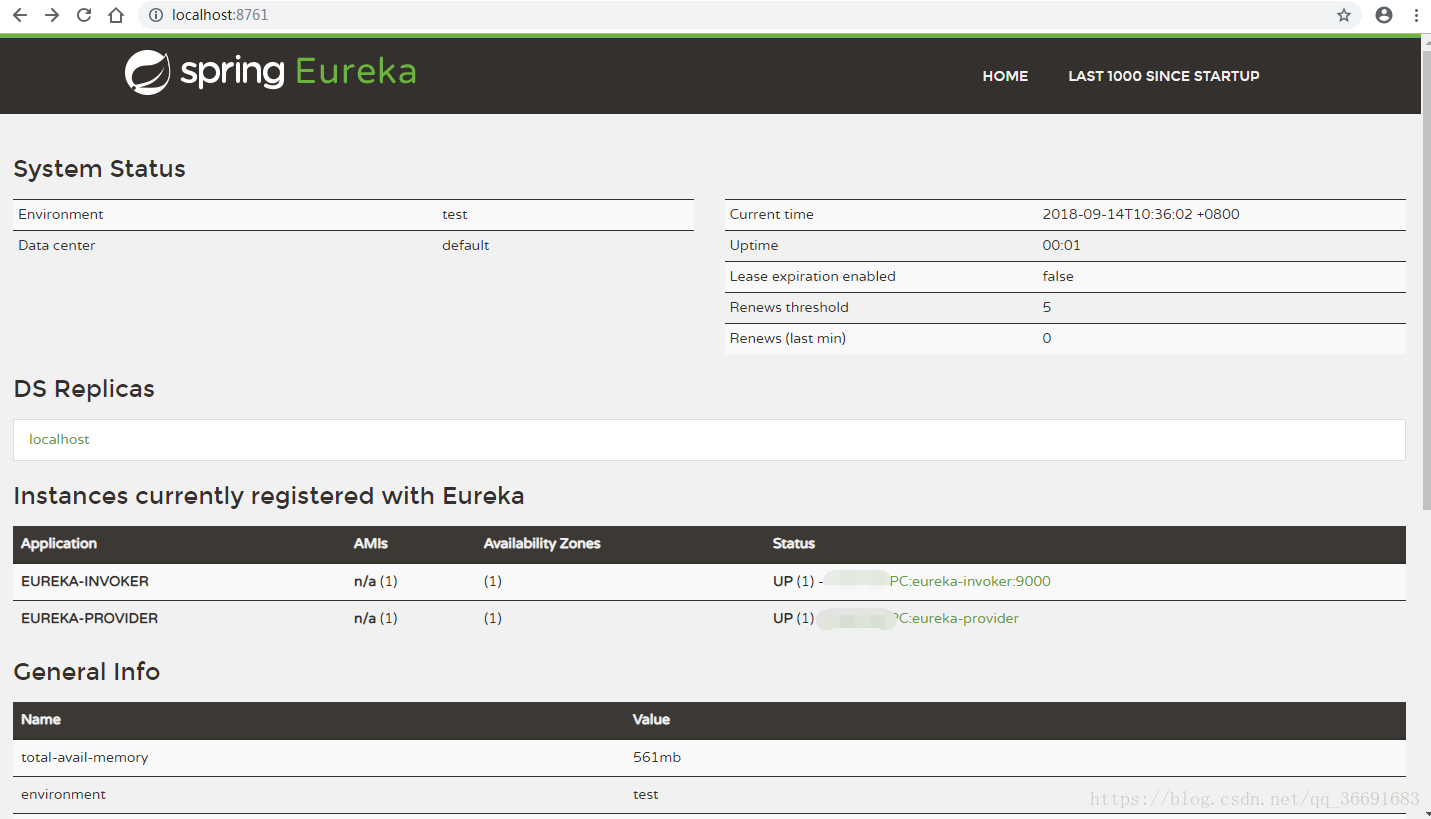Image resolution: width=1431 pixels, height=819 pixels.
Task: Select the Data center value default
Action: pos(466,245)
